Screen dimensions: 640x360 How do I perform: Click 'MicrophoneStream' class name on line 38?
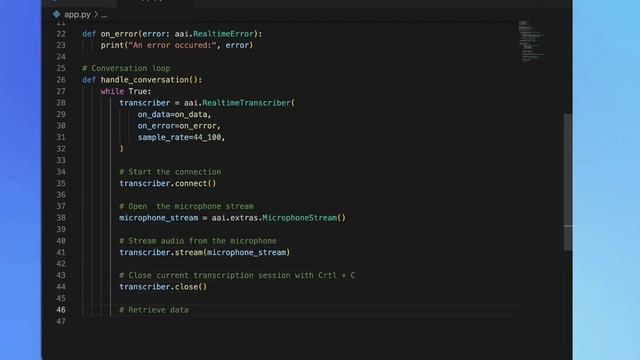299,218
